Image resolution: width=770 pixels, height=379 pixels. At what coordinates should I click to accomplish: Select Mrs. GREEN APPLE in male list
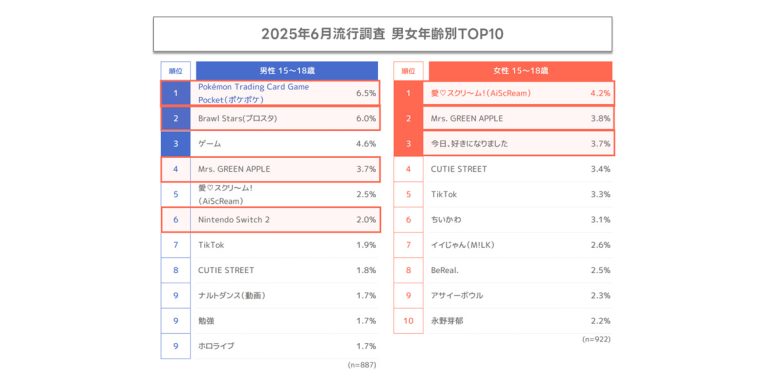[x=270, y=169]
